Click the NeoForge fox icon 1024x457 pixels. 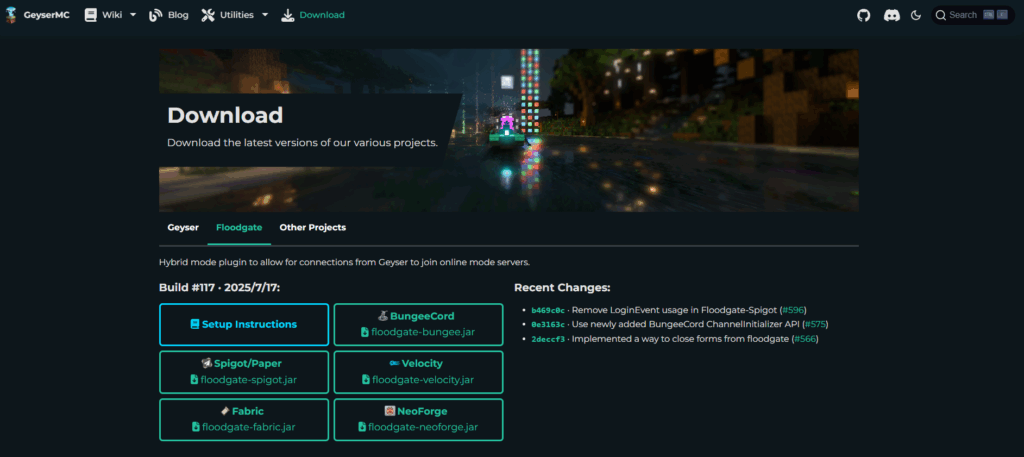point(390,411)
